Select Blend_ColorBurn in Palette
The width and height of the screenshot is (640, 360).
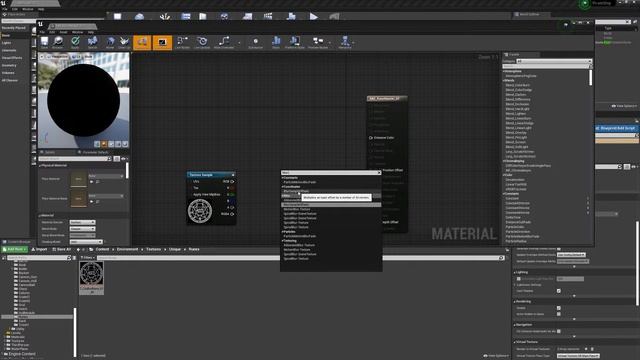pos(518,85)
